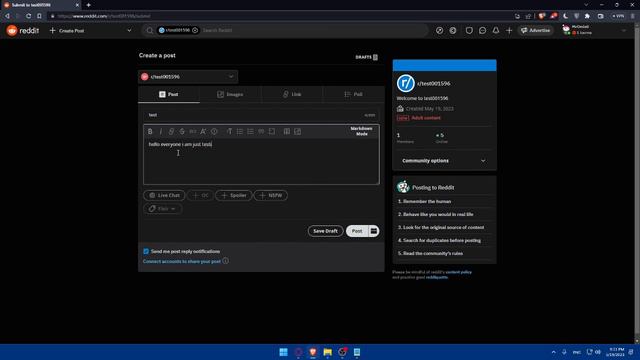640x360 pixels.
Task: Open the Drafts list
Action: tap(366, 57)
